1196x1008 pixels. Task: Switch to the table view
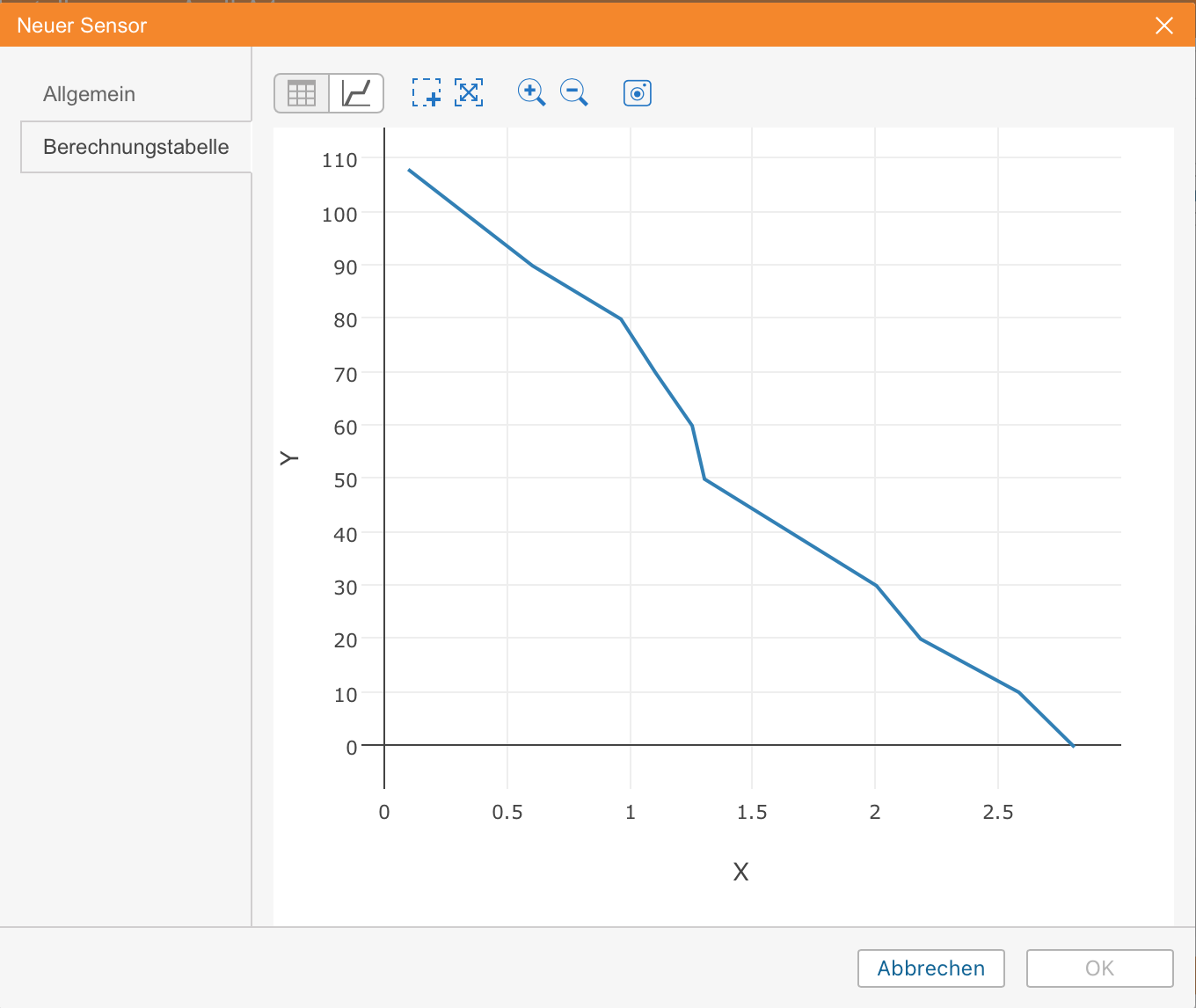302,93
